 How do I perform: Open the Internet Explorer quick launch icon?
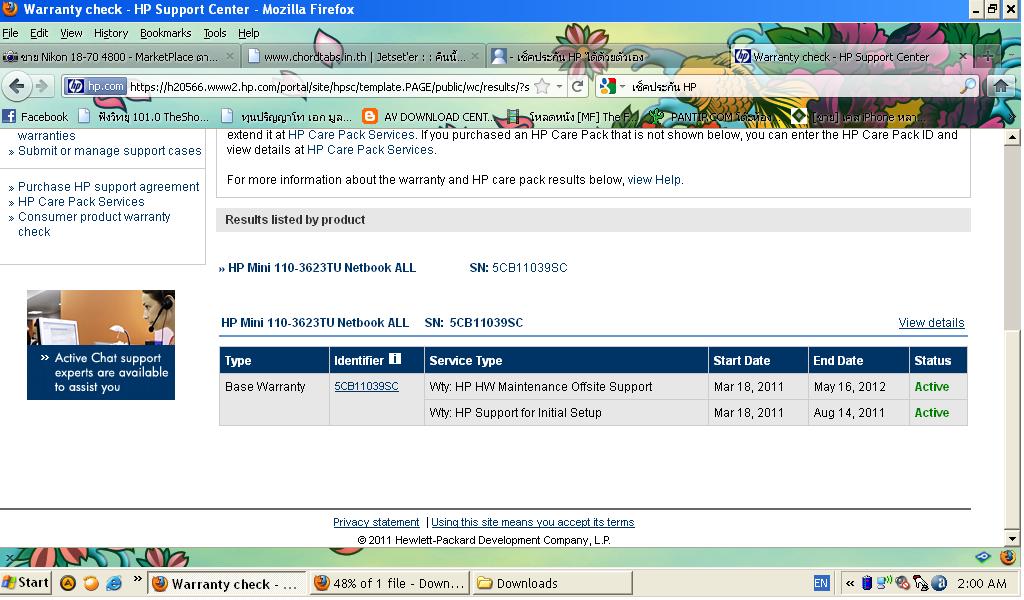coord(114,583)
